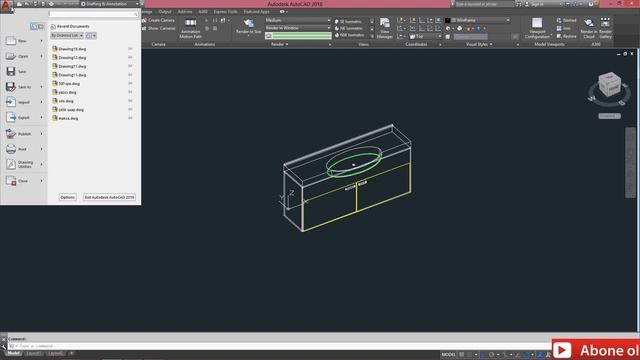Click Animation Motion Path tool
The width and height of the screenshot is (640, 360).
[x=190, y=28]
